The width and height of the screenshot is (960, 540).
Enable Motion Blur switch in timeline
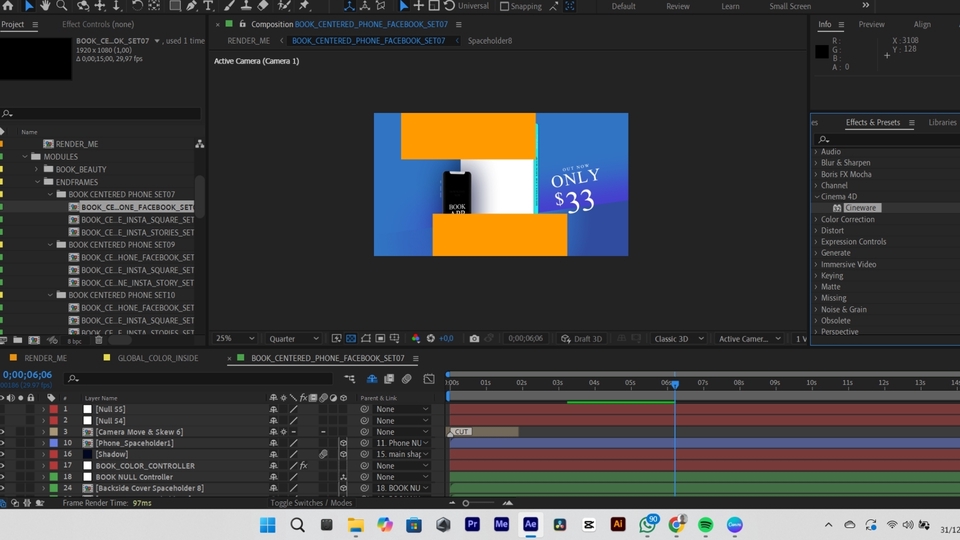click(407, 379)
